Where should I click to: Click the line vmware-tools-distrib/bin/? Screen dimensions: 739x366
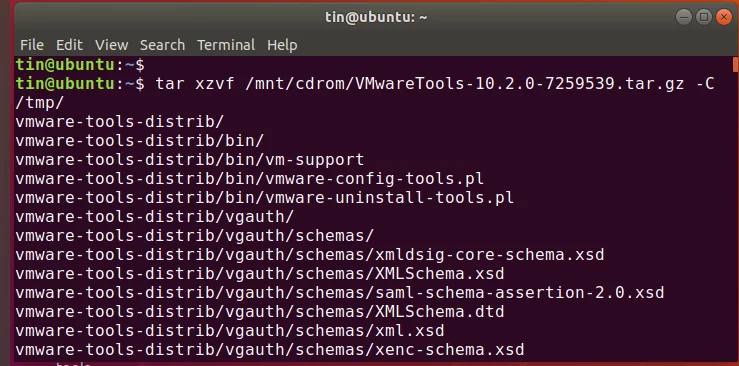[140, 141]
